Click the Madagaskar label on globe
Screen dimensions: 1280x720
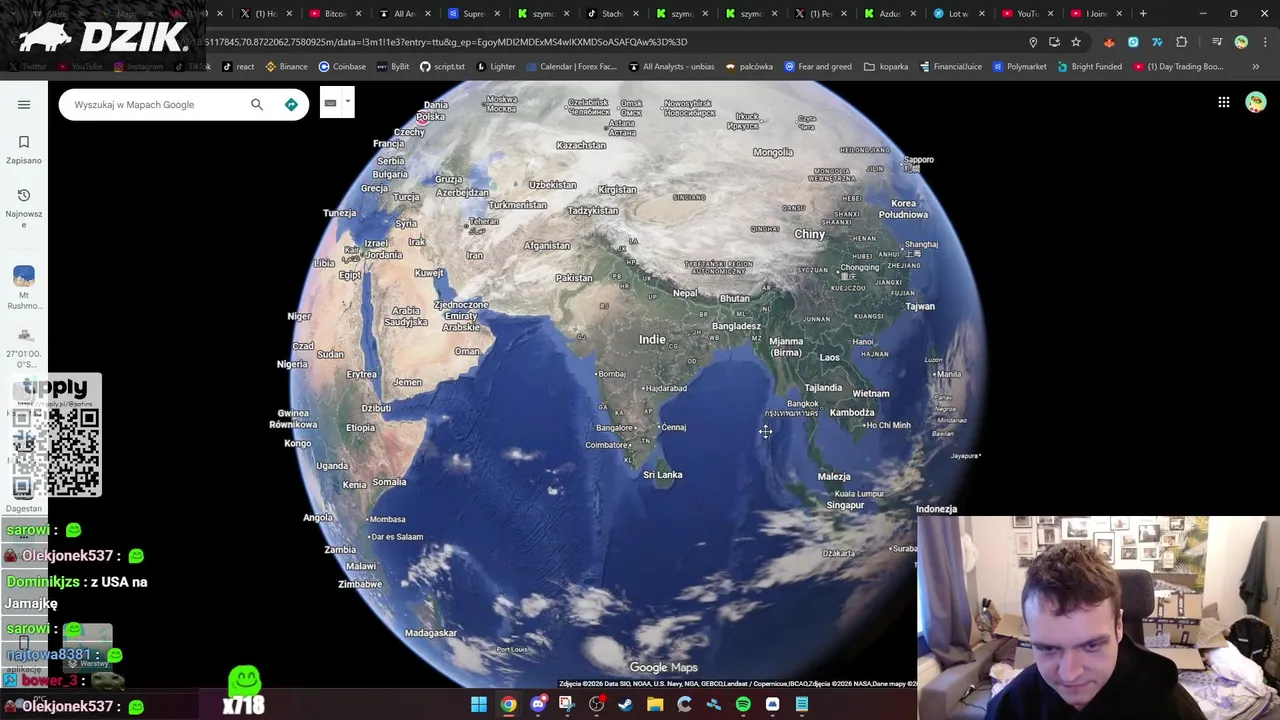coord(431,633)
